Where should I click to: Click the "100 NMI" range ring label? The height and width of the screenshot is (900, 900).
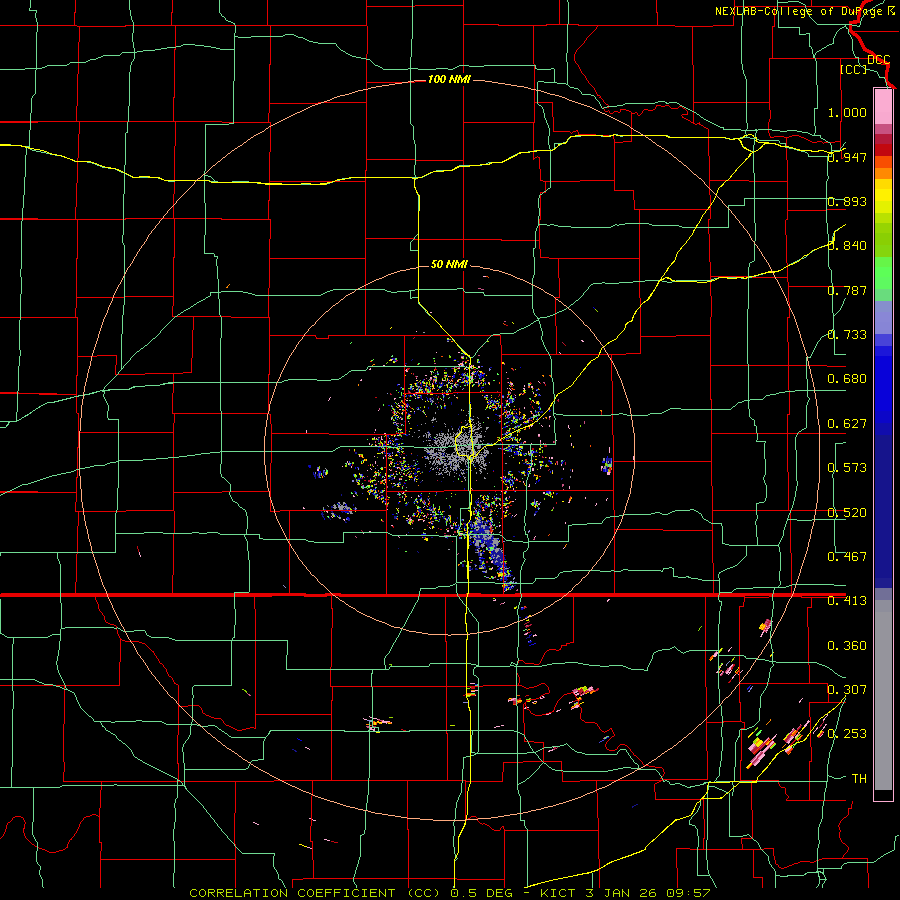449,79
